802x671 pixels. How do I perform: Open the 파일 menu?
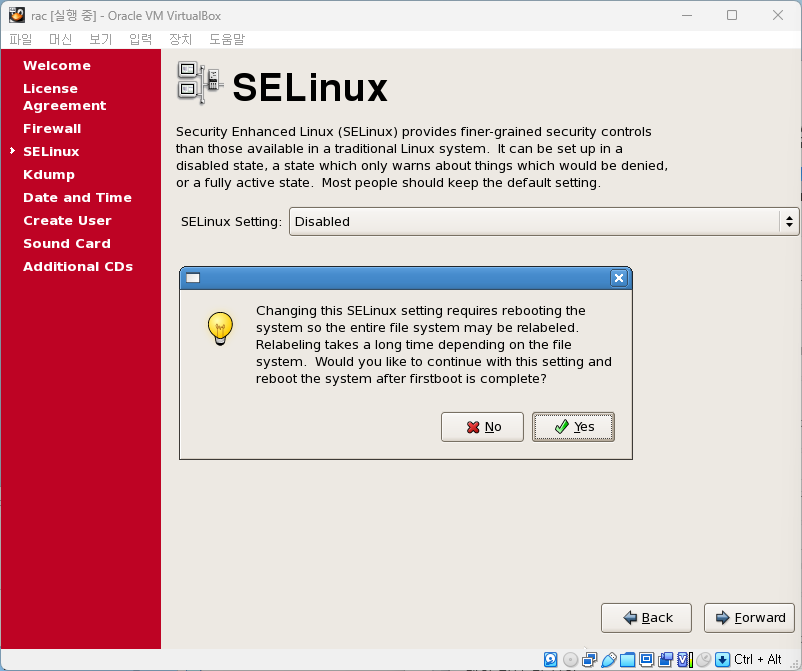[20, 39]
